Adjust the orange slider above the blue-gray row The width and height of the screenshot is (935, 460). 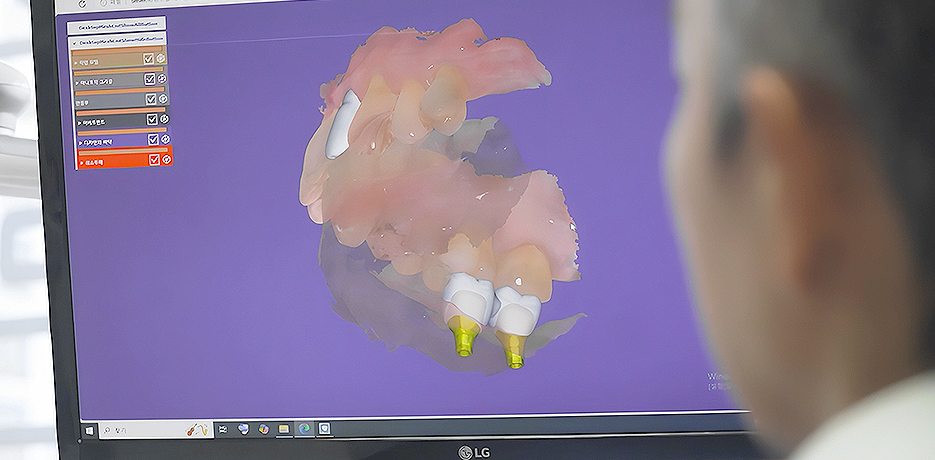(120, 91)
